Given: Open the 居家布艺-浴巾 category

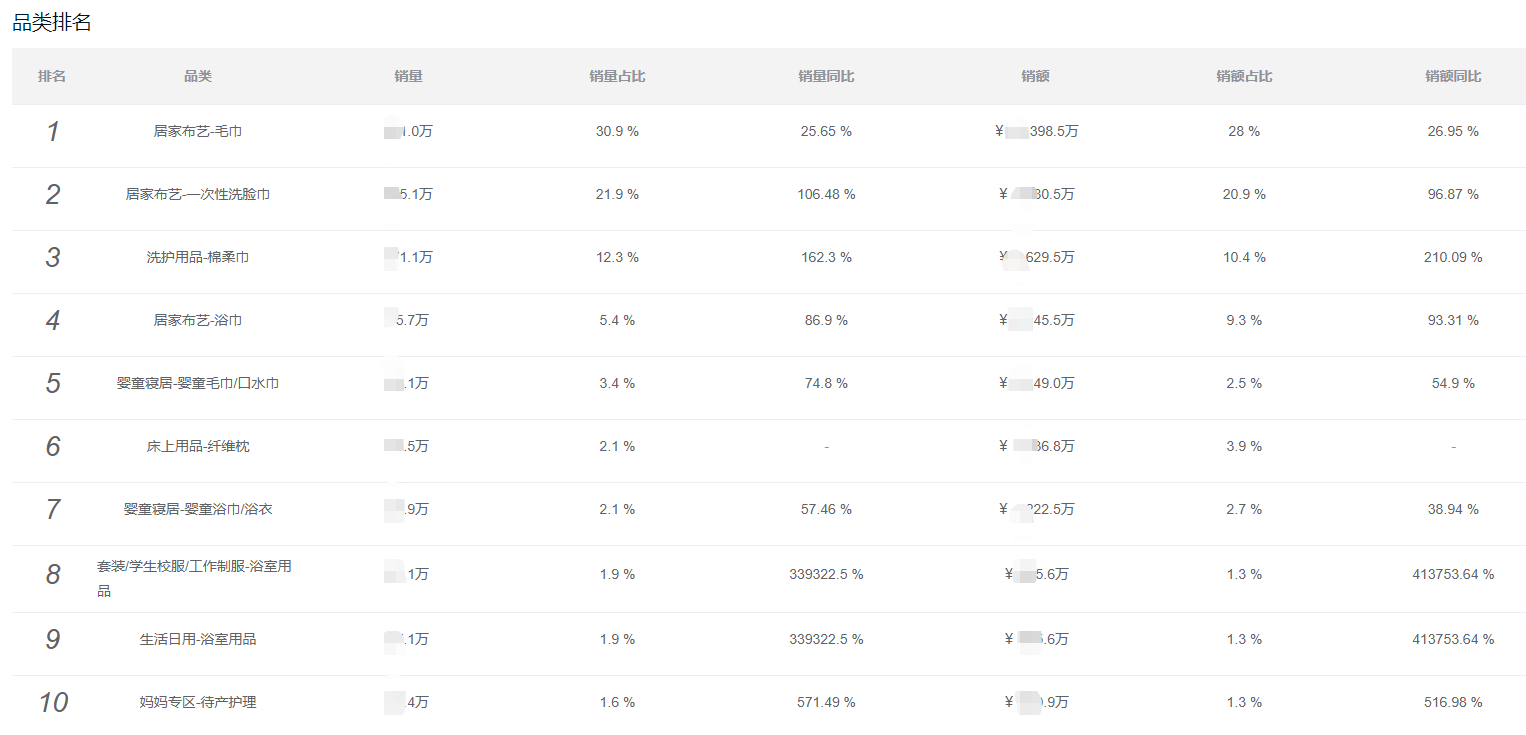Looking at the screenshot, I should [198, 320].
